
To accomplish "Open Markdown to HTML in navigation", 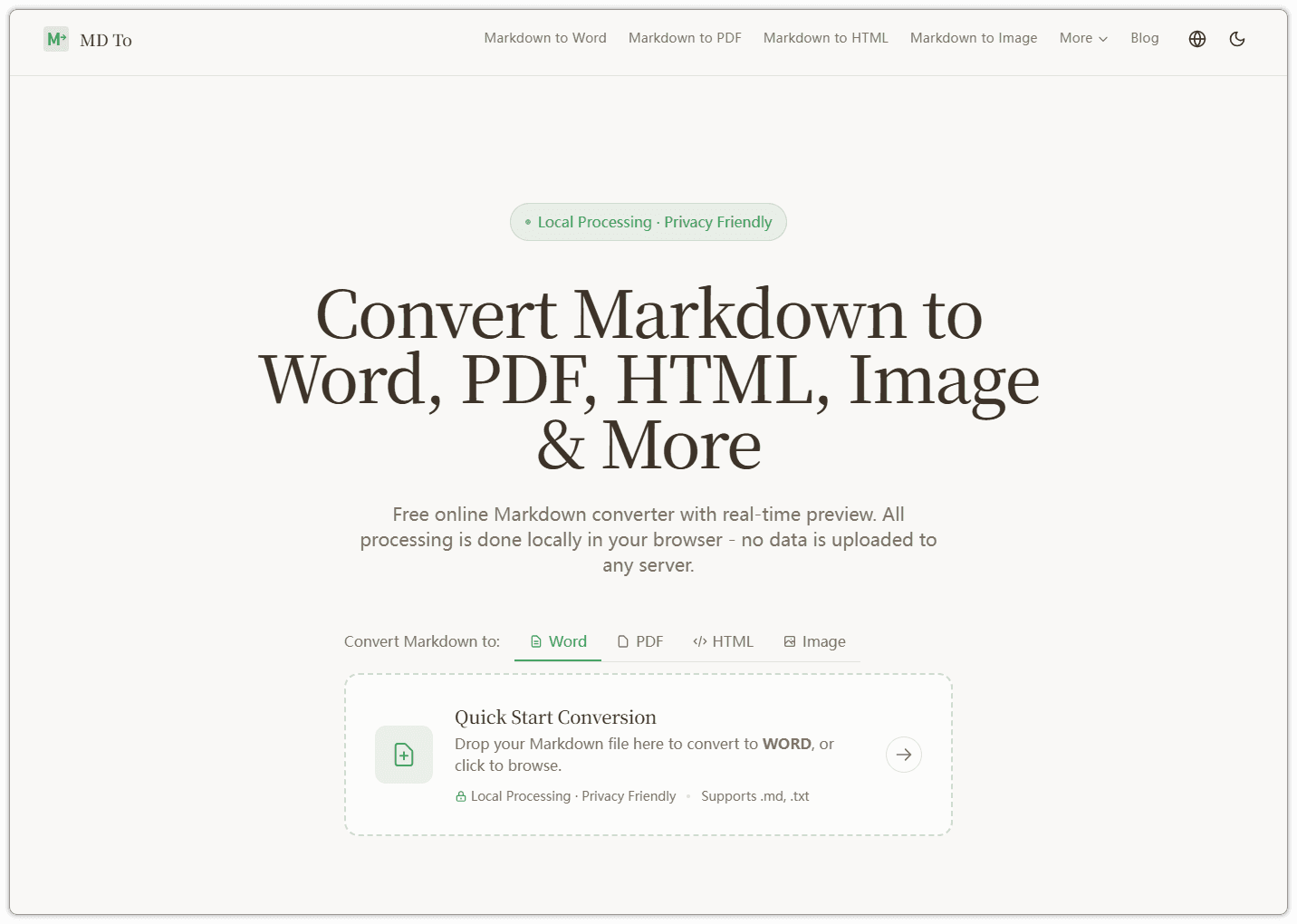I will pyautogui.click(x=826, y=38).
